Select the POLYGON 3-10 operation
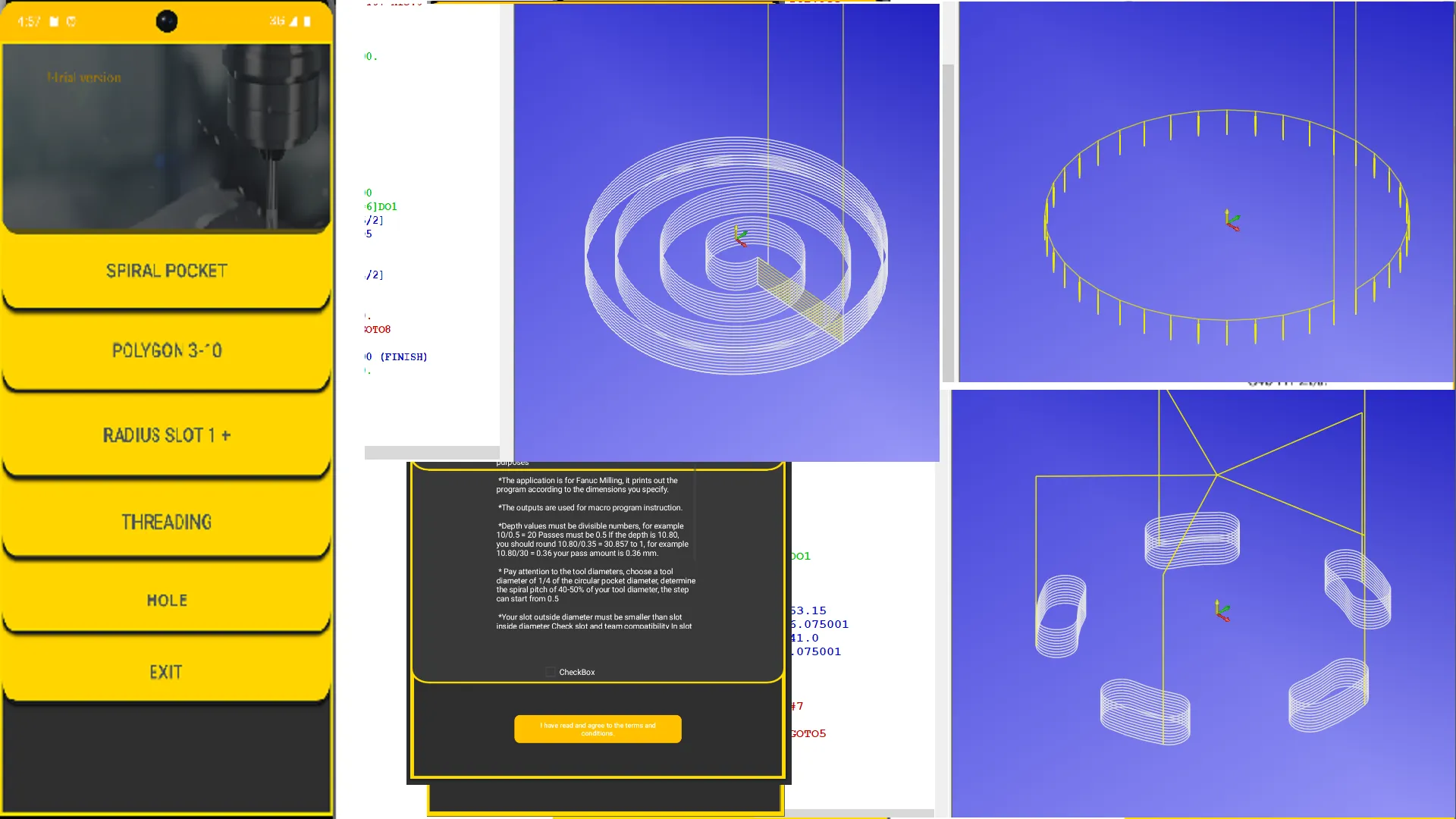 167,350
